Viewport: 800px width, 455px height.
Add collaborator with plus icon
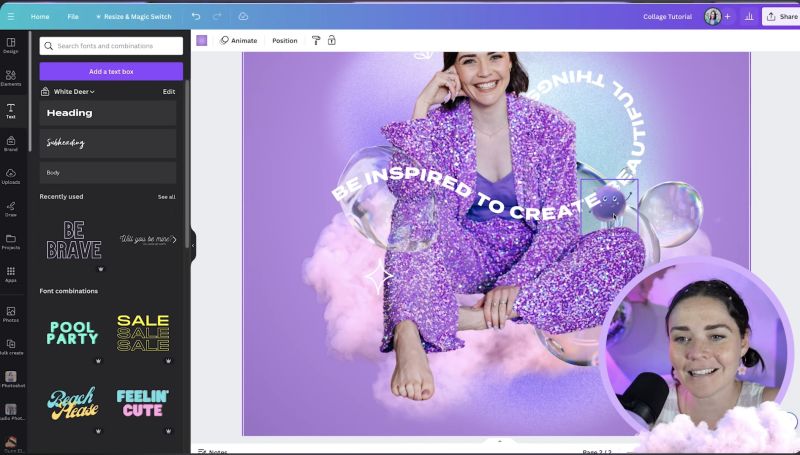coord(728,16)
